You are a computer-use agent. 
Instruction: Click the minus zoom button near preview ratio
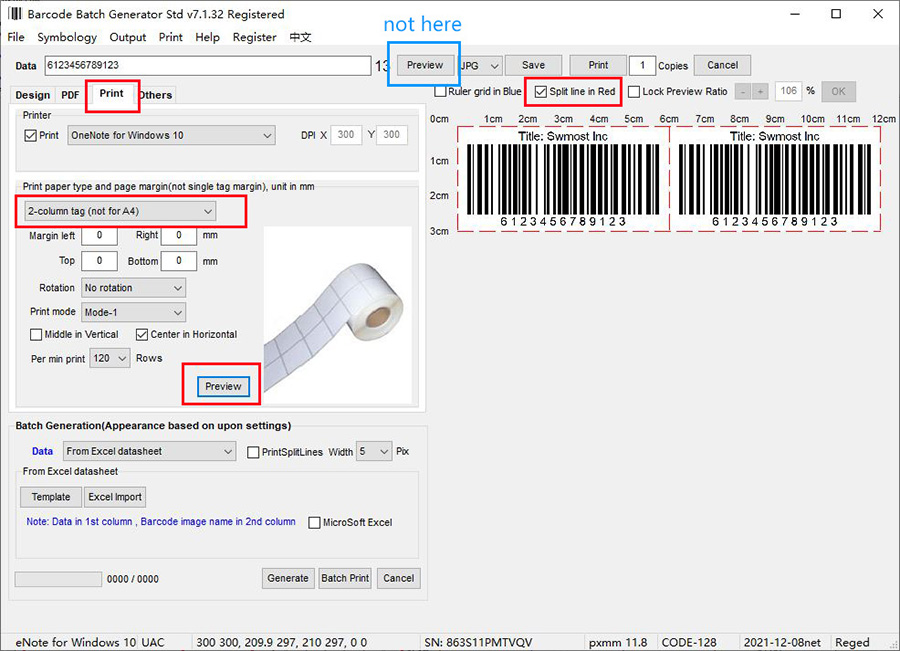pyautogui.click(x=744, y=91)
